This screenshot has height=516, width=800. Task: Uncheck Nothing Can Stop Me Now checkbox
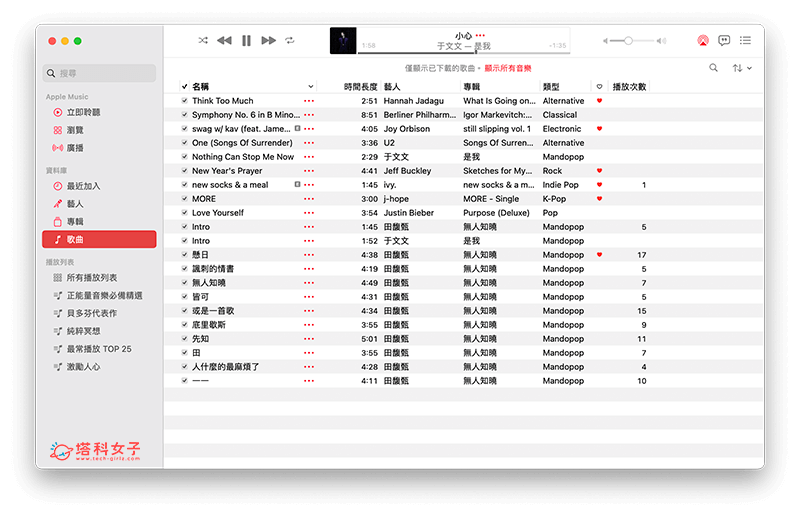click(x=185, y=157)
